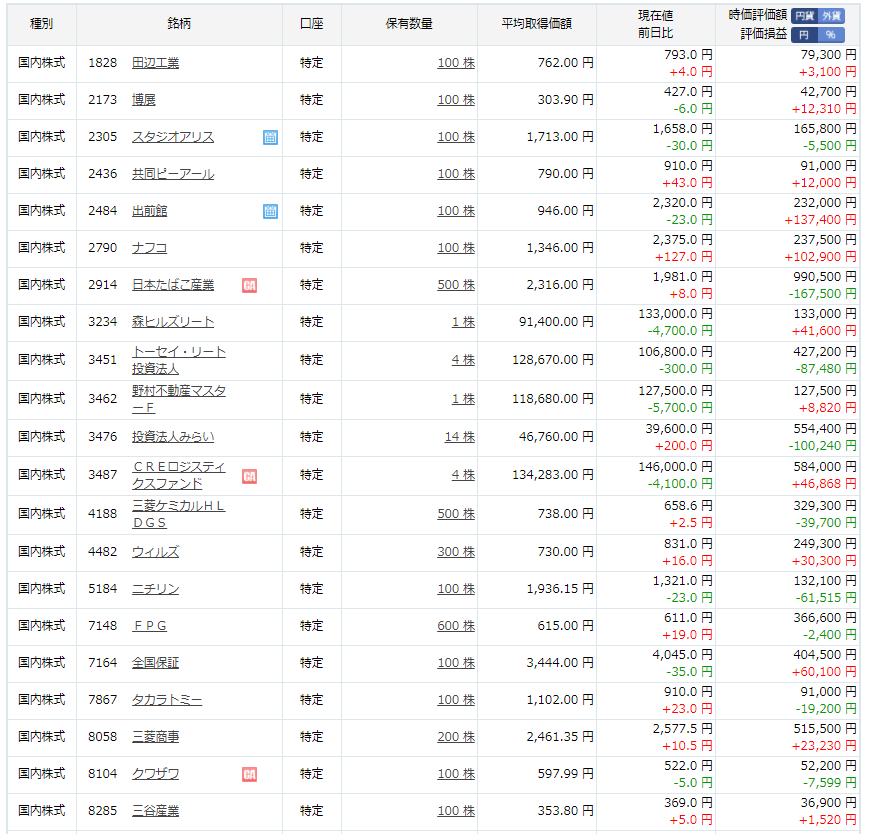
Task: Open the ナフコ stock link
Action: (150, 248)
